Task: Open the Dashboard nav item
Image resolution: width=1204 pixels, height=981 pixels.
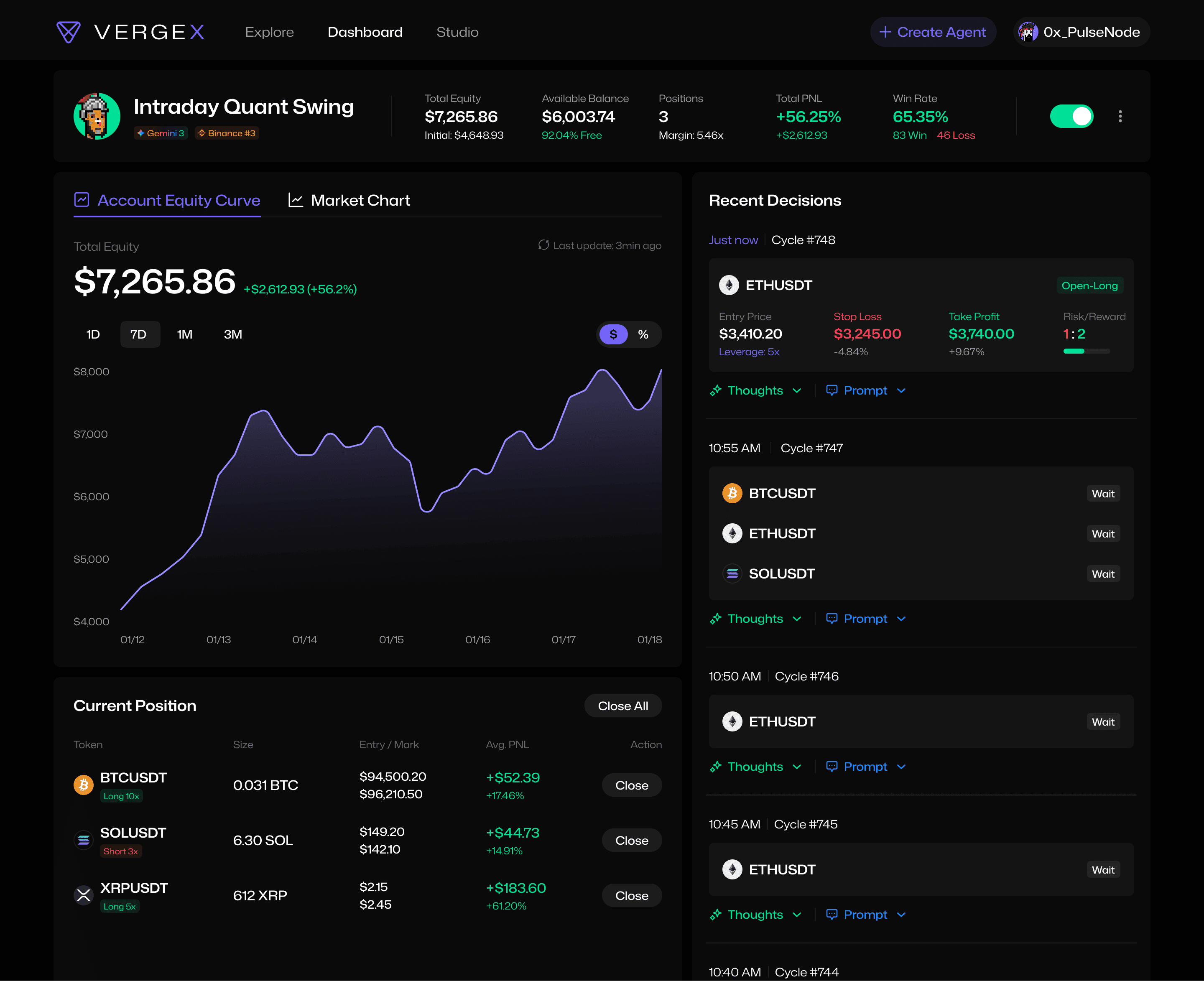Action: point(365,32)
